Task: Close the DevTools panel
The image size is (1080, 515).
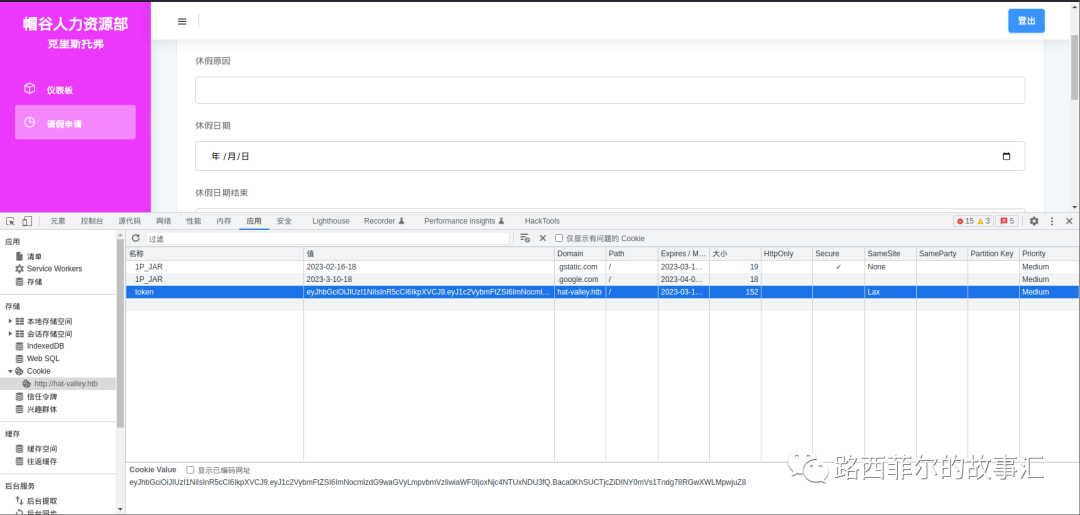Action: pyautogui.click(x=1069, y=221)
